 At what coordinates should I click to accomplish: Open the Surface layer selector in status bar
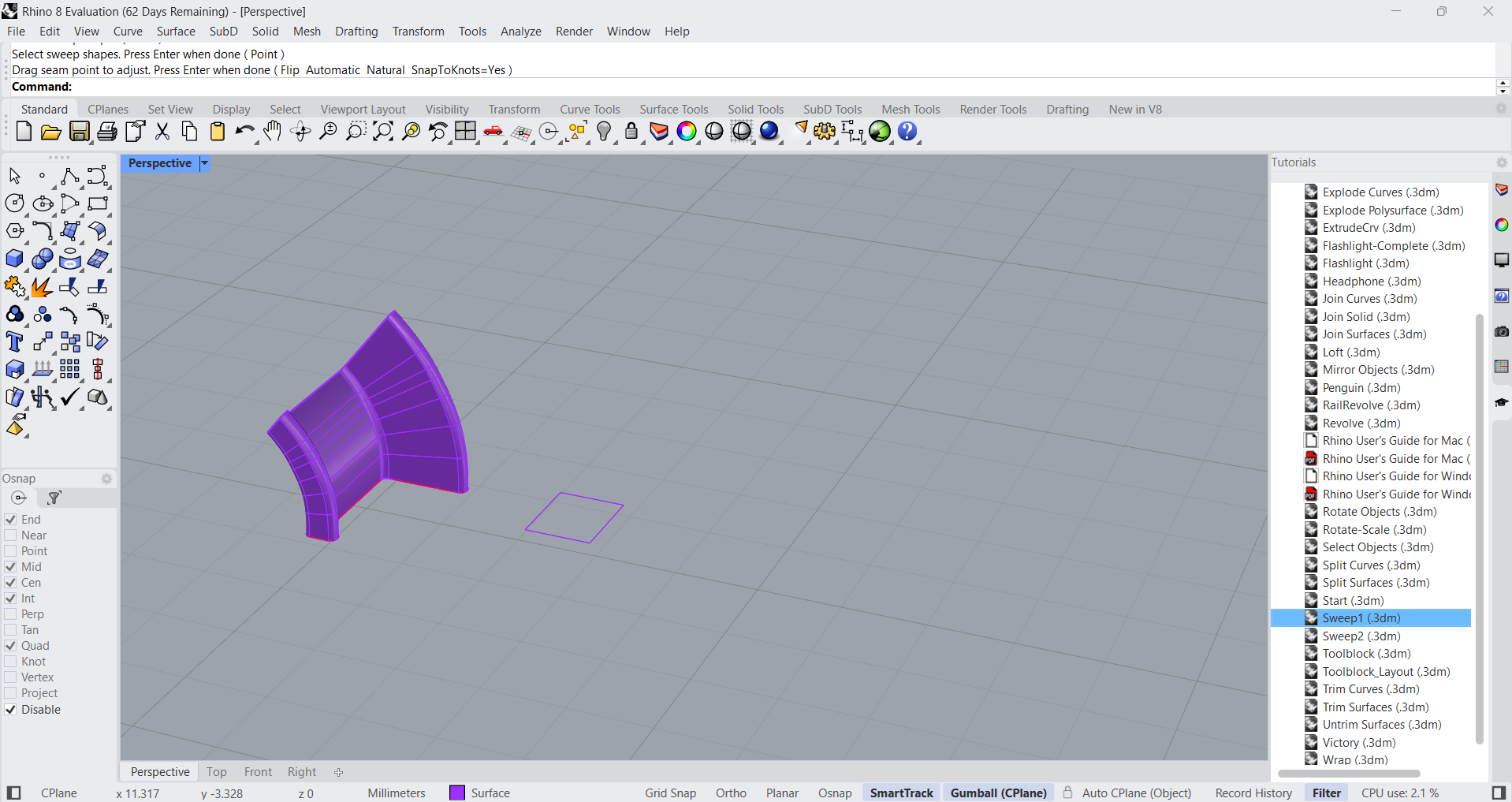pos(490,793)
